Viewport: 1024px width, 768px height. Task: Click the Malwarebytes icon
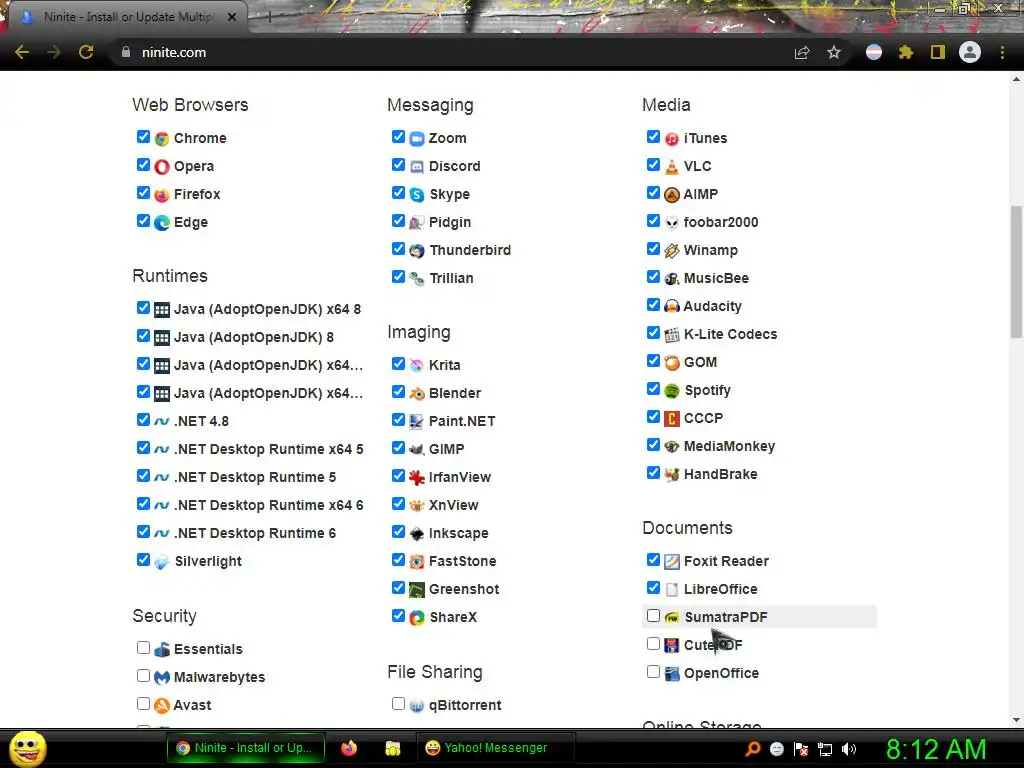[x=162, y=677]
